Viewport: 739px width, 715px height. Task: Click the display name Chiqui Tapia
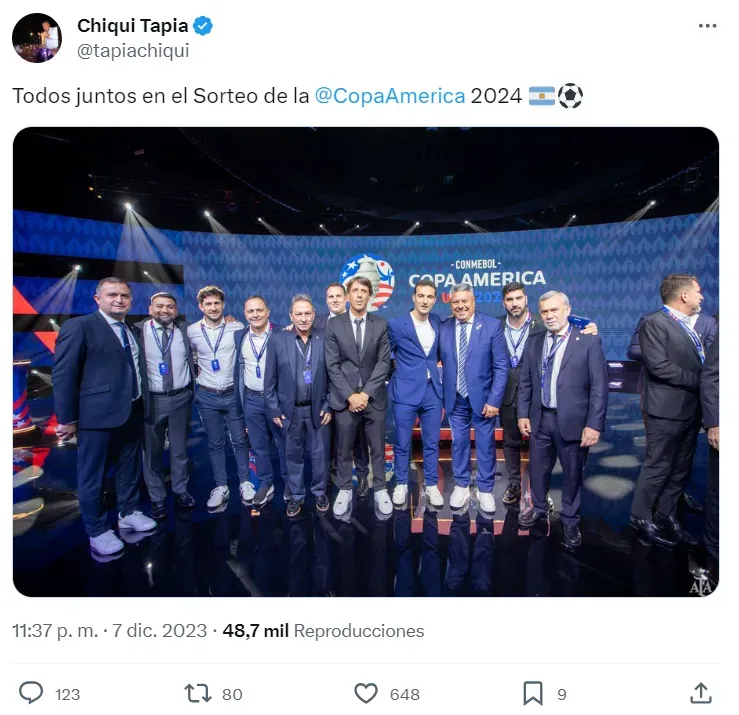click(132, 26)
